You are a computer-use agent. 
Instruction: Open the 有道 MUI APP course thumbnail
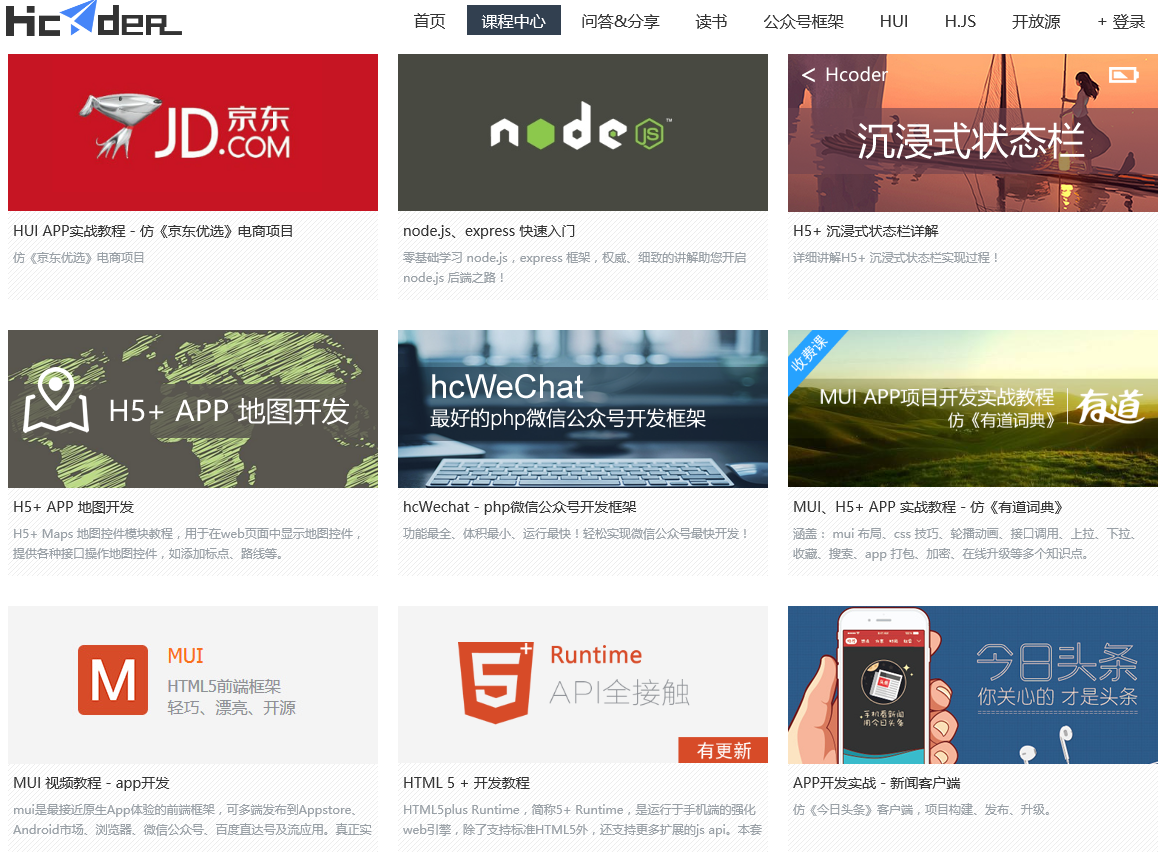click(x=973, y=409)
